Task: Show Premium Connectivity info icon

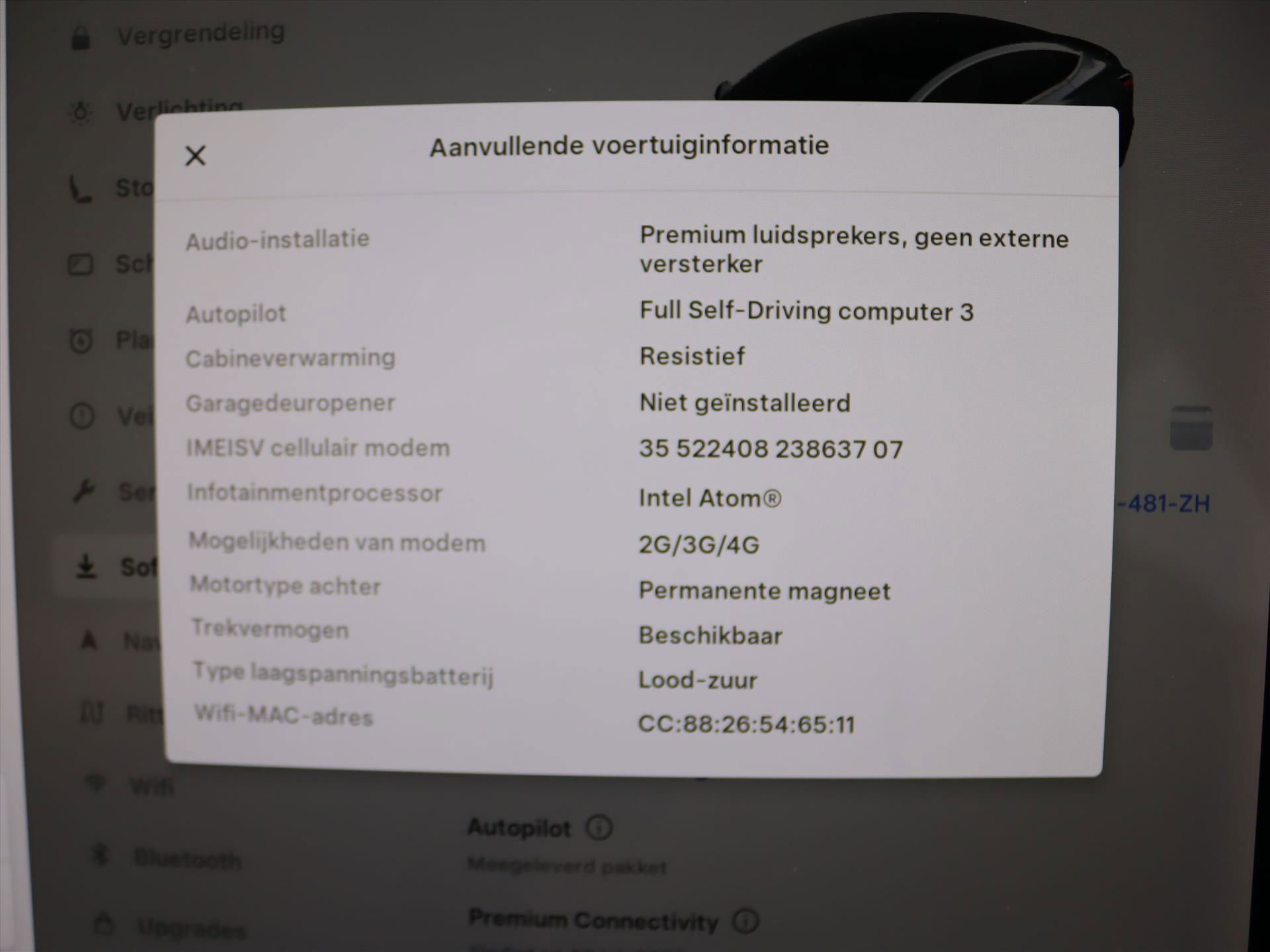Action: 746,921
